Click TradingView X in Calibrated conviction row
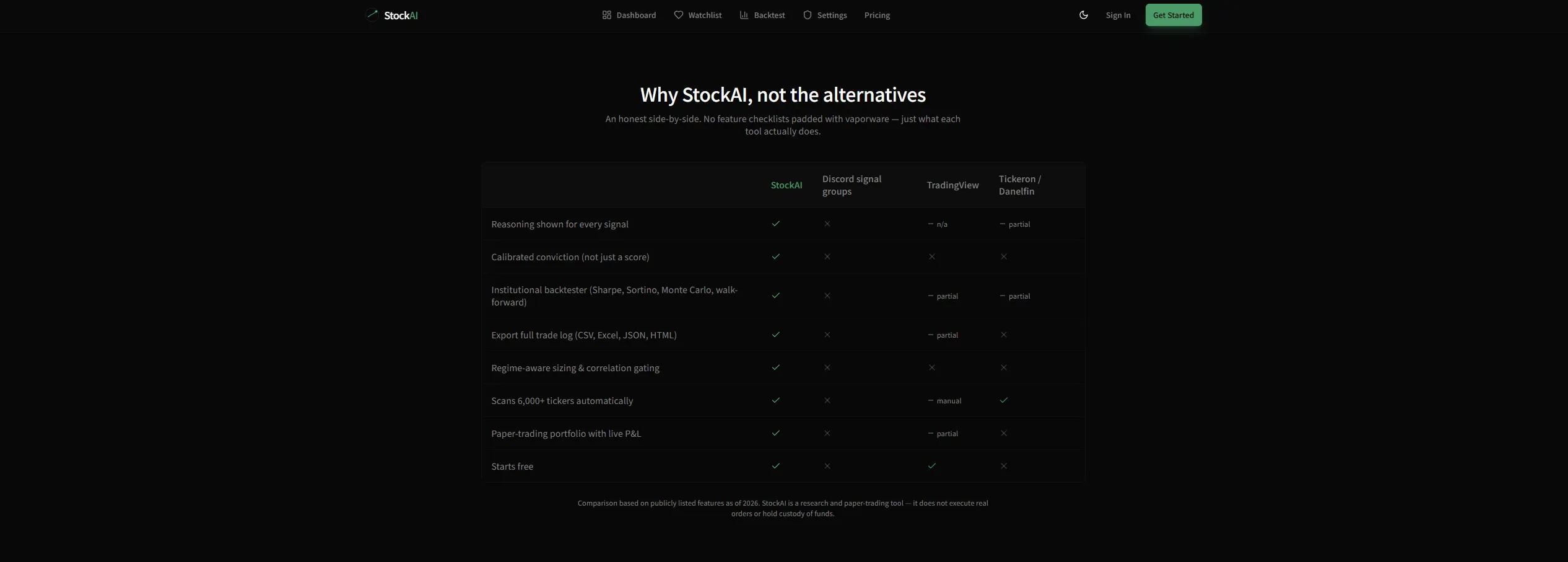 pos(932,257)
